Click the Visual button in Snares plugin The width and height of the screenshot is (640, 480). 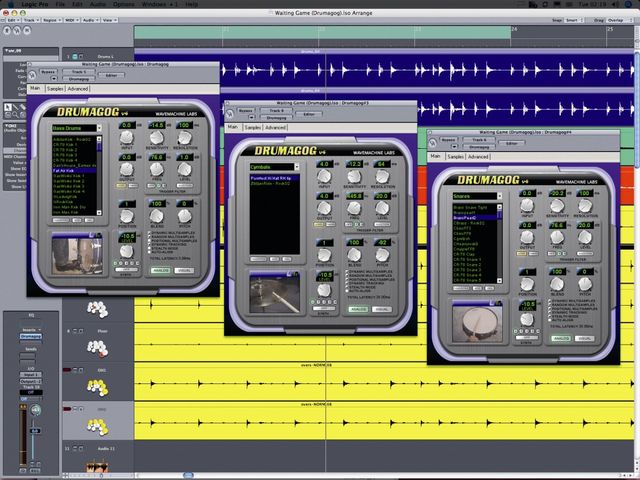(584, 339)
